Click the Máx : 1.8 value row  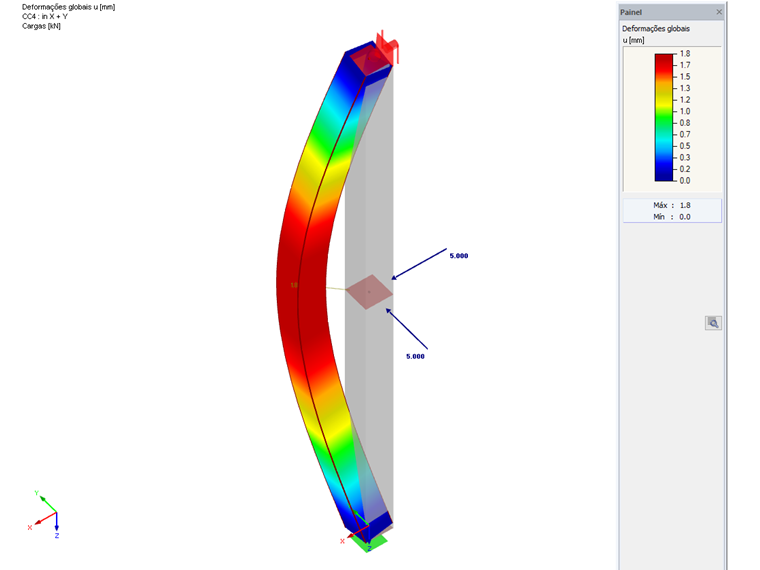(672, 205)
